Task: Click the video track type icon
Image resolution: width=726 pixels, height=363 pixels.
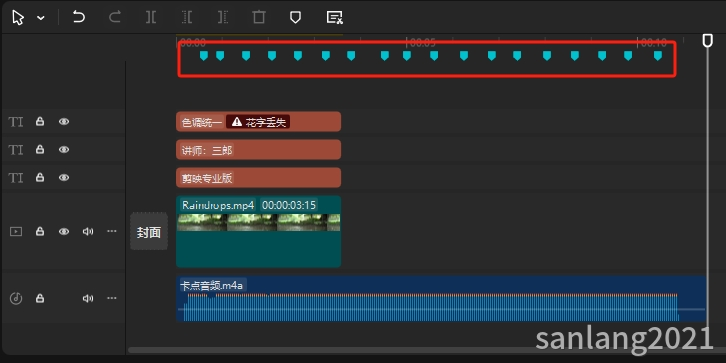Action: 16,232
